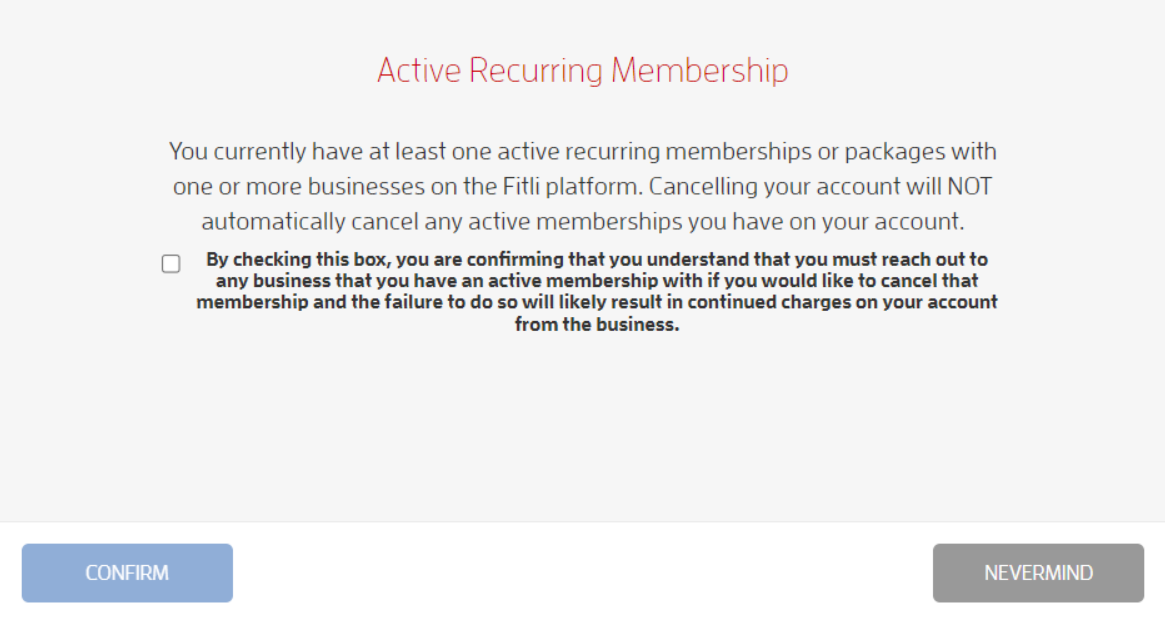Click the bold line starting "any business that you"
This screenshot has height=617, width=1165.
597,281
